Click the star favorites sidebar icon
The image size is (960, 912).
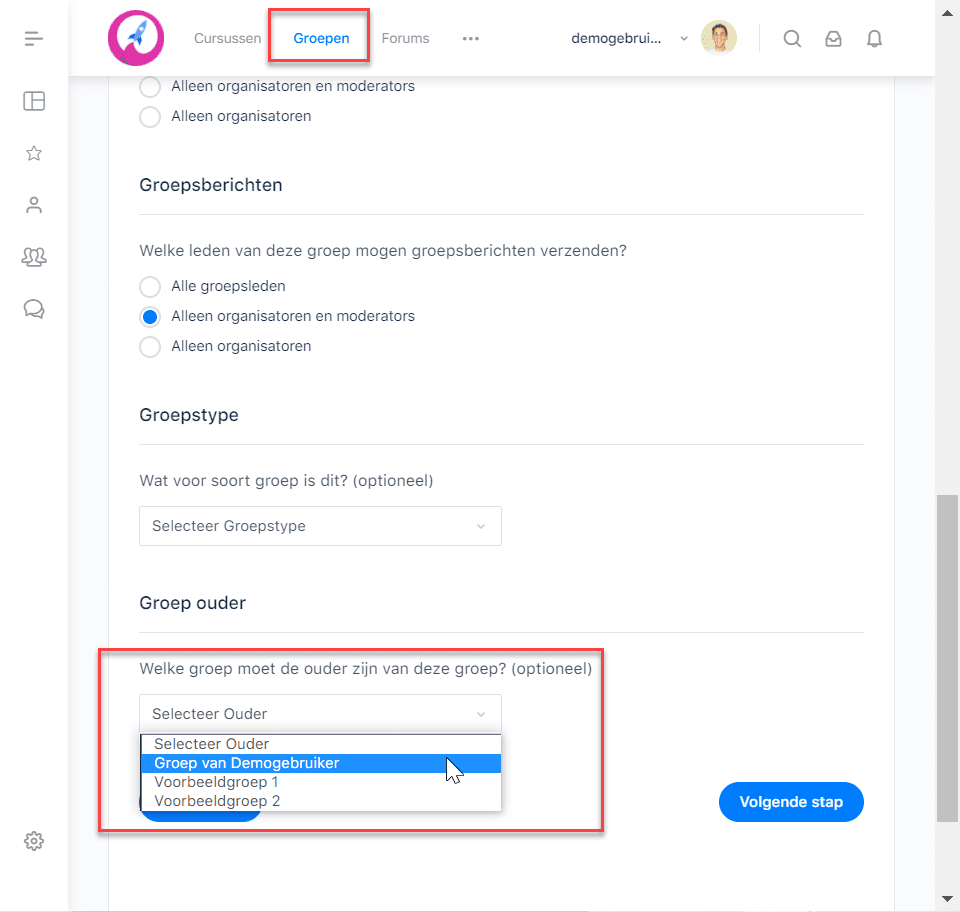point(34,153)
